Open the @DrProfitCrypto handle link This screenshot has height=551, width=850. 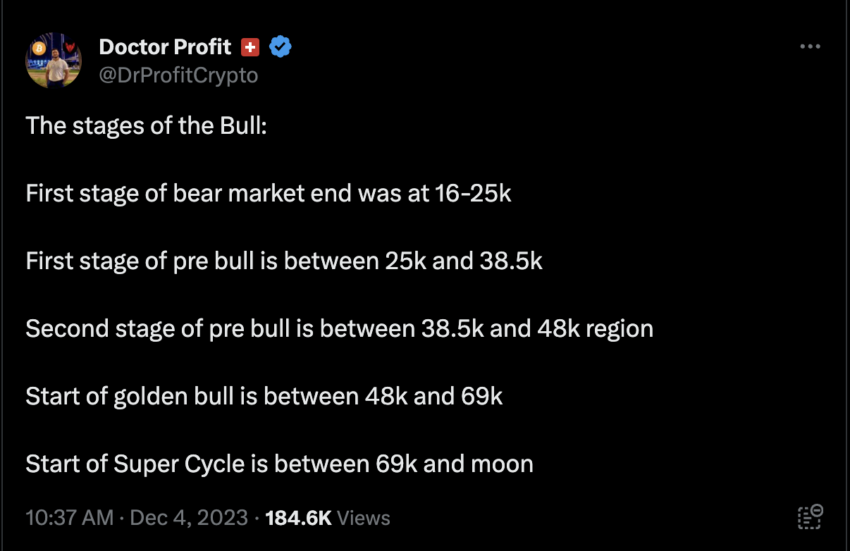pos(178,75)
